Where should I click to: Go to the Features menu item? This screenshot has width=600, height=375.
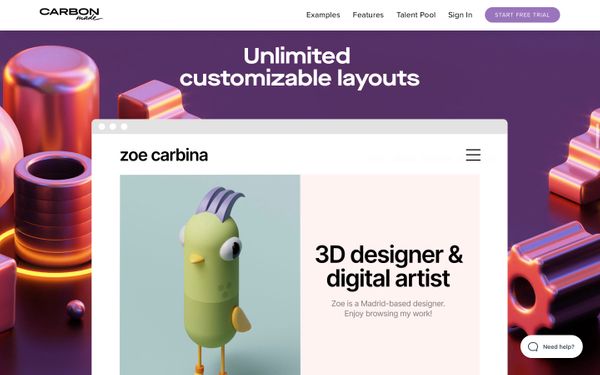[x=368, y=15]
